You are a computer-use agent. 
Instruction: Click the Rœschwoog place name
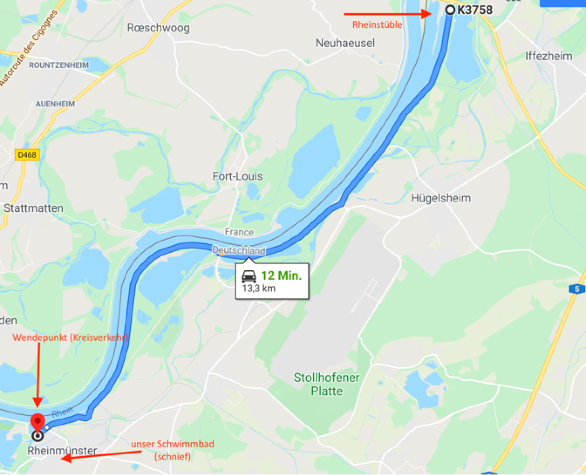click(158, 28)
